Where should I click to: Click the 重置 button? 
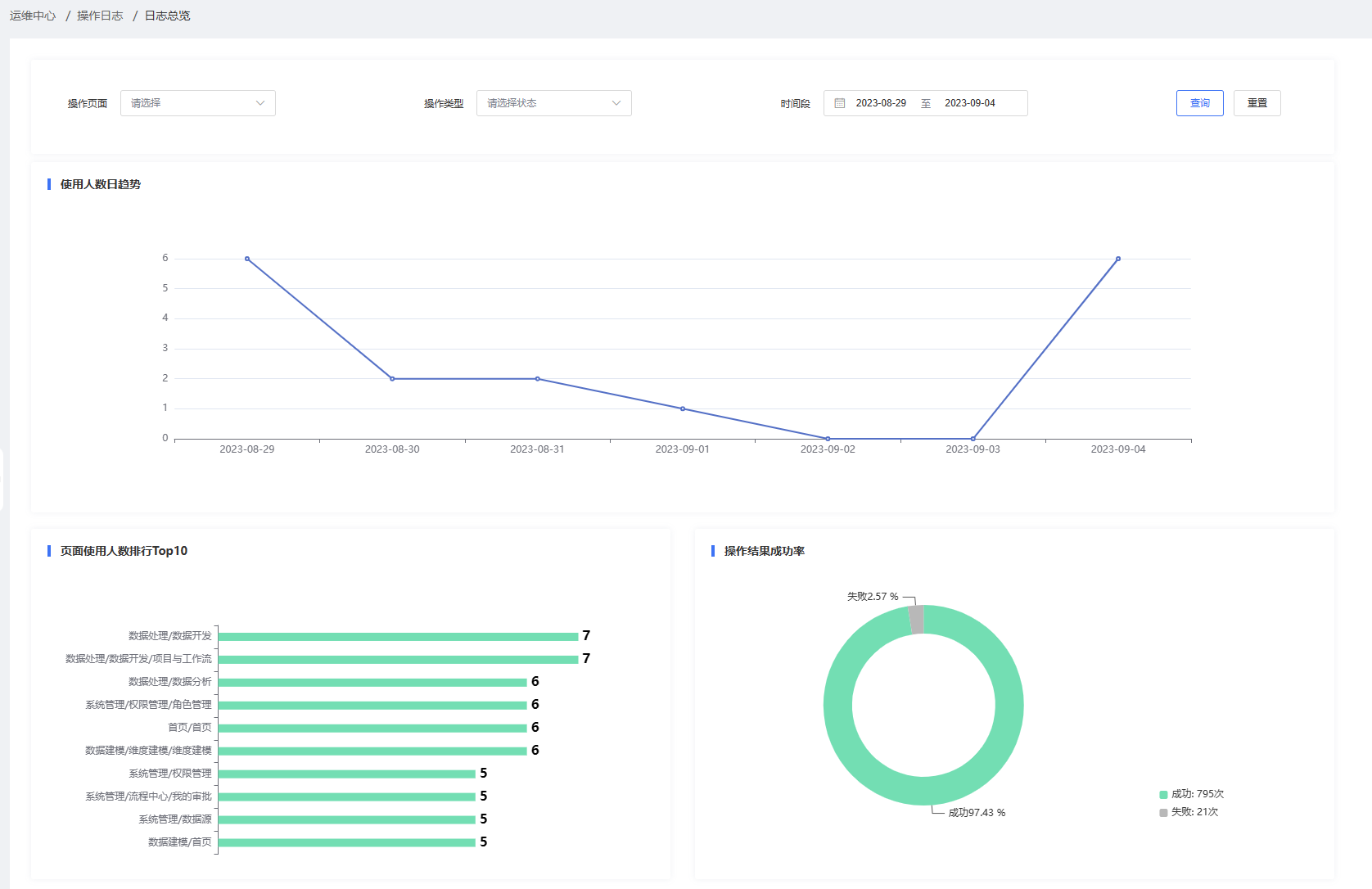(1257, 103)
